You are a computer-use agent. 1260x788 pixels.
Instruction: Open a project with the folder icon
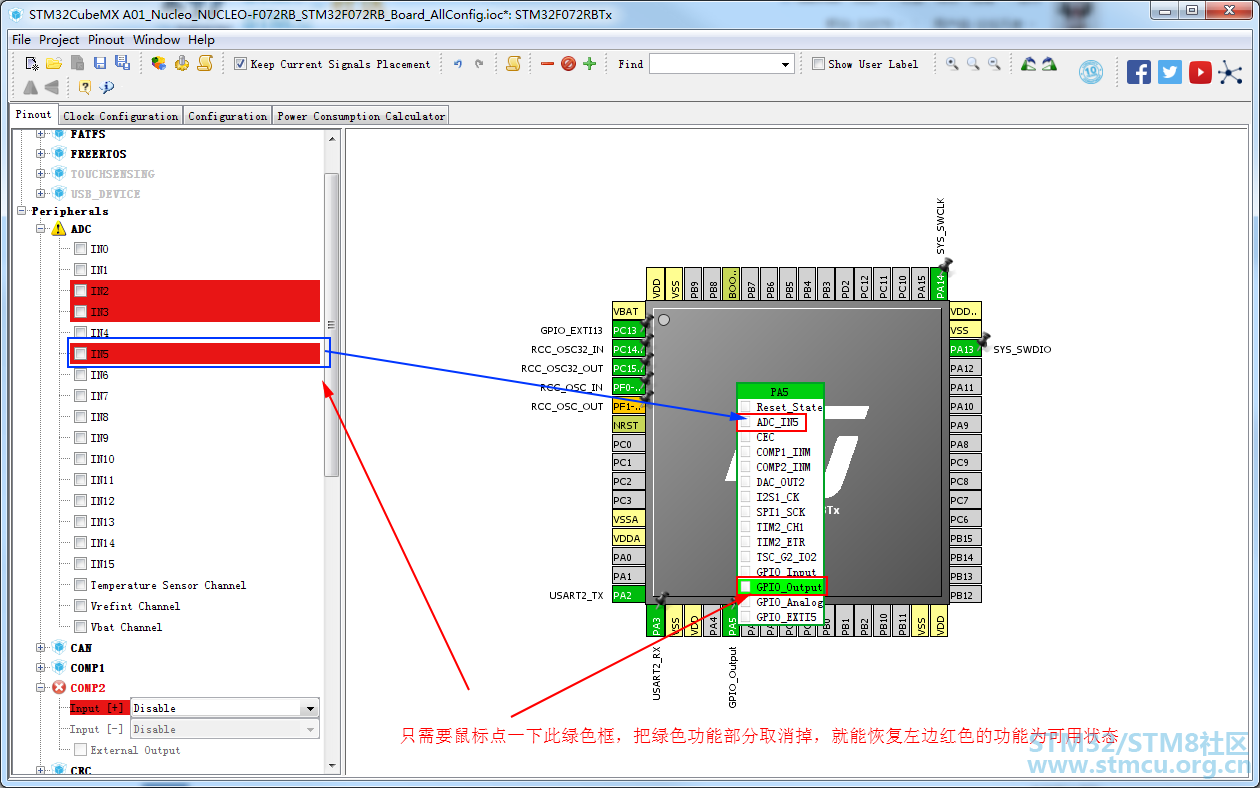[x=53, y=63]
